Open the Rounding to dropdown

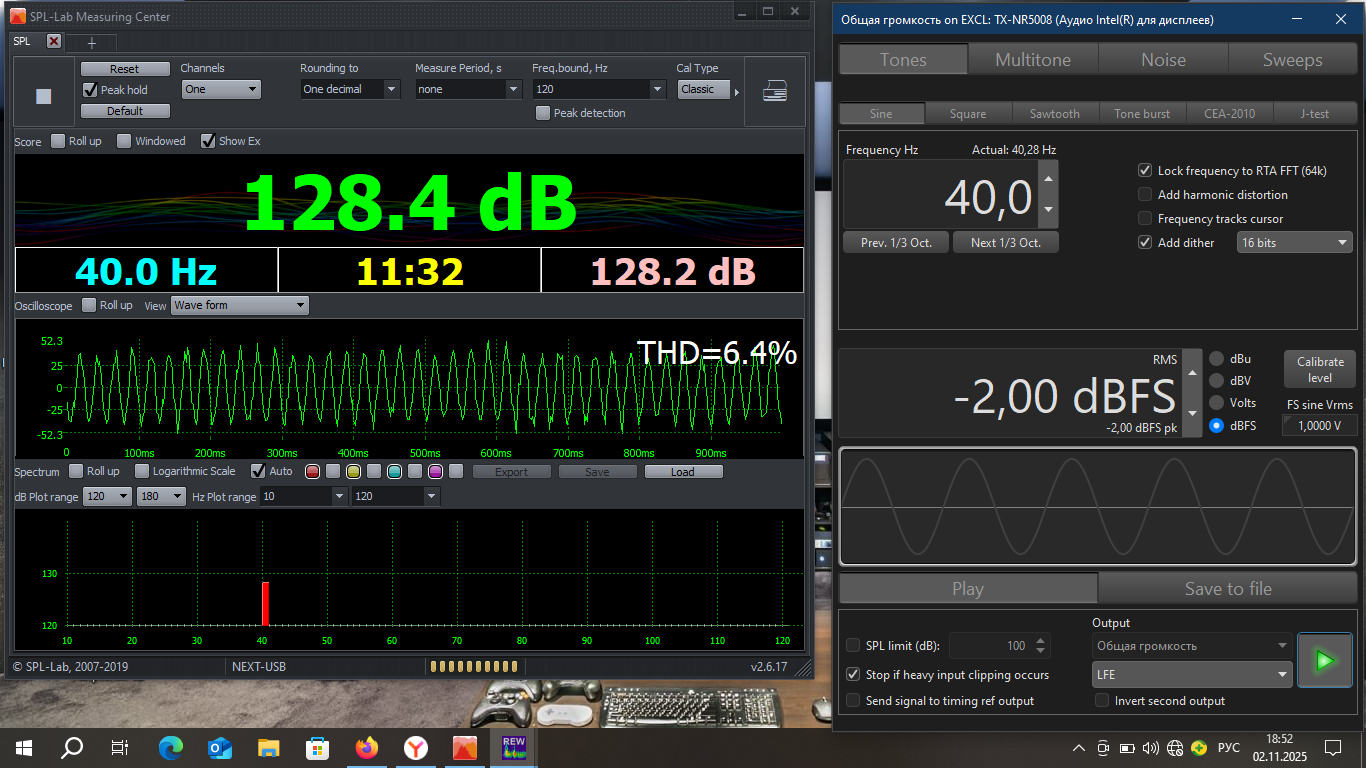pos(346,89)
